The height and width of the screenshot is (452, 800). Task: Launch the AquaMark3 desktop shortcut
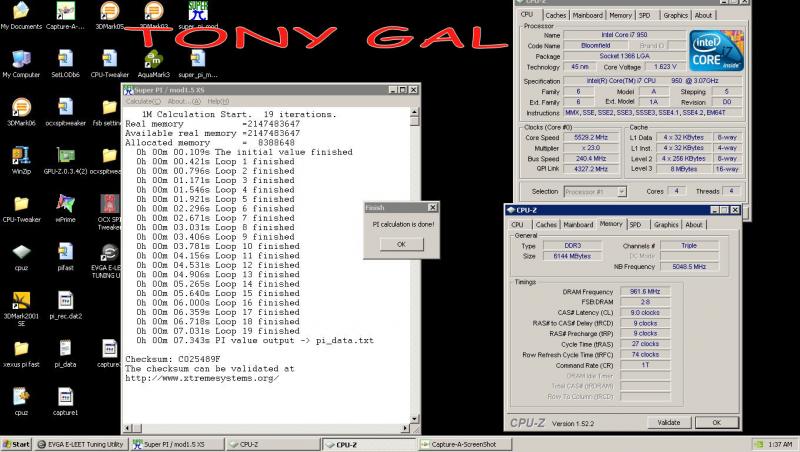tap(154, 64)
